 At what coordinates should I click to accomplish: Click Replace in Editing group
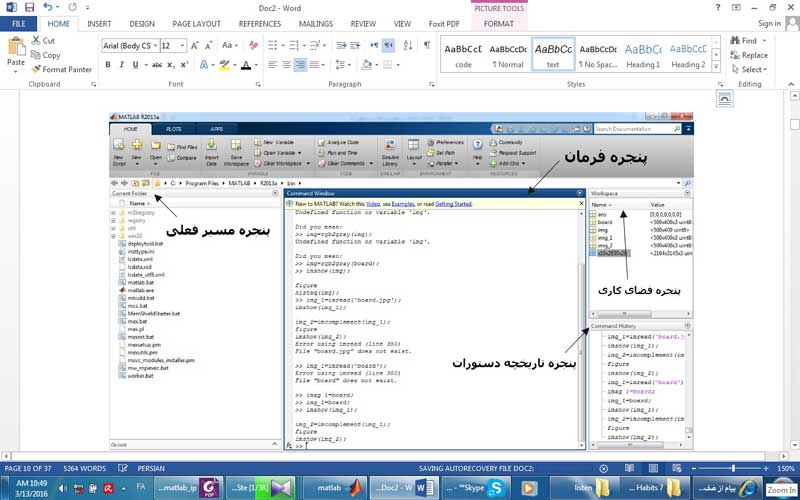pos(749,55)
